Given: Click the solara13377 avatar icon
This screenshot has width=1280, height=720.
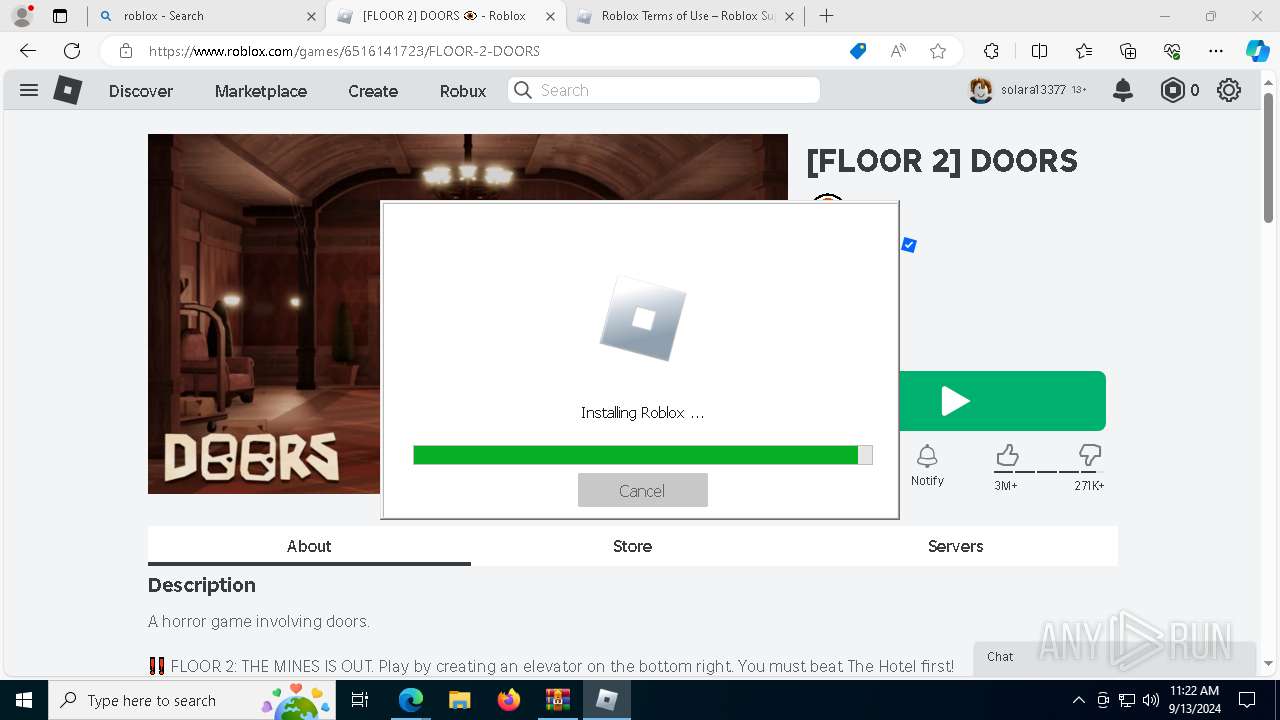Looking at the screenshot, I should coord(980,90).
